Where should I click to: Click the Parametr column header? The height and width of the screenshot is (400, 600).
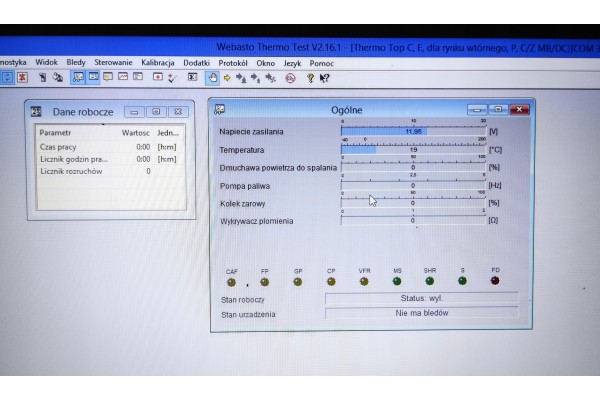(x=55, y=133)
